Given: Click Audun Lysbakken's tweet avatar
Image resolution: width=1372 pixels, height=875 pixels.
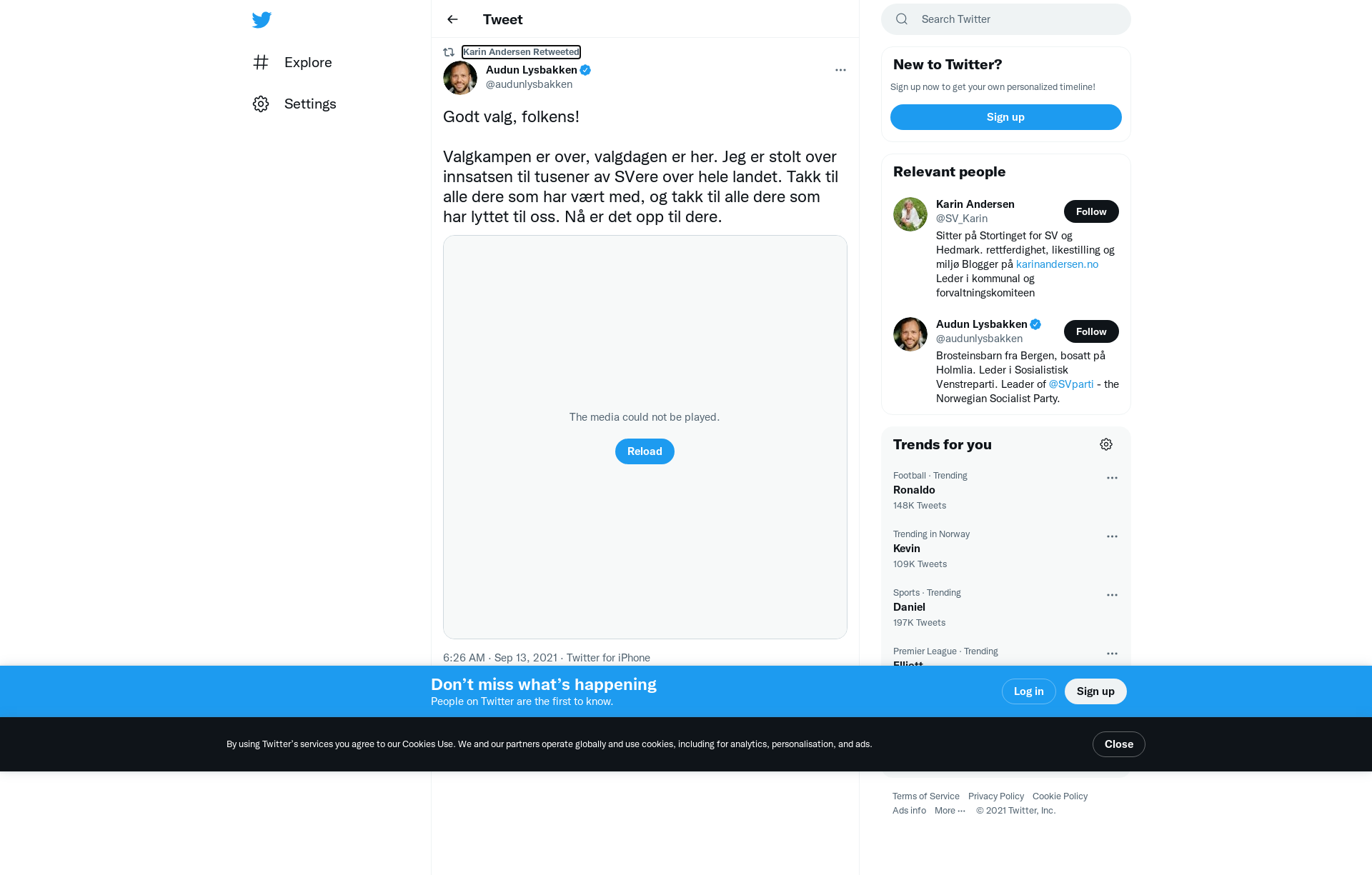Looking at the screenshot, I should (x=460, y=77).
